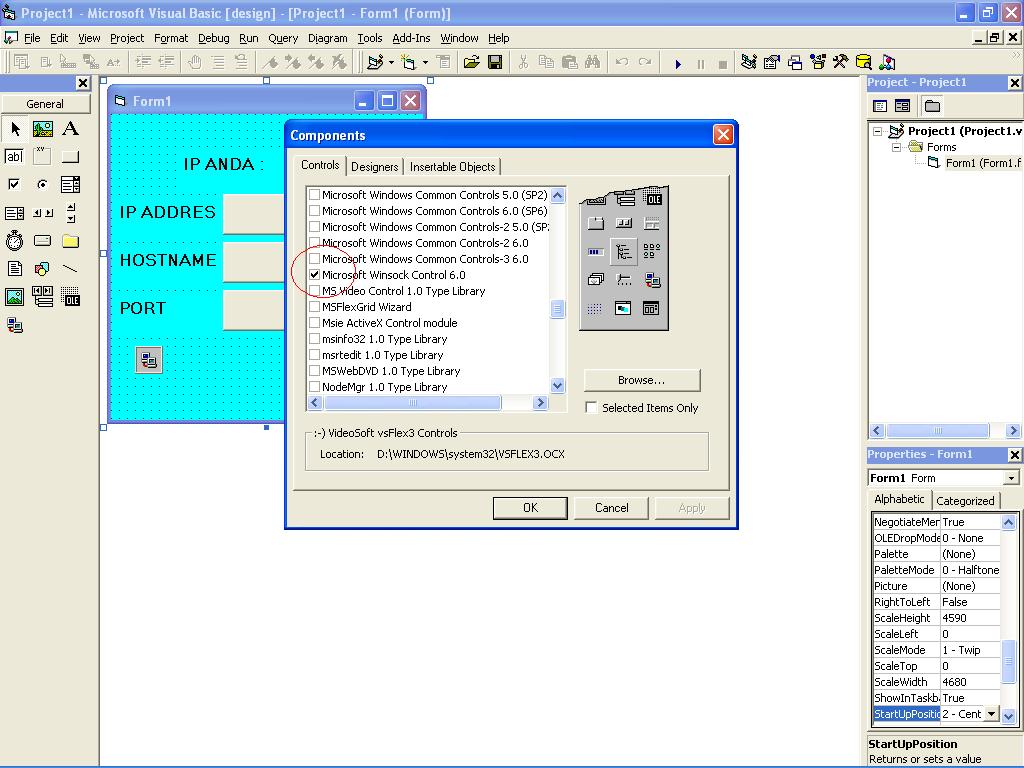Select the Timer control in the toolbox

[x=13, y=240]
